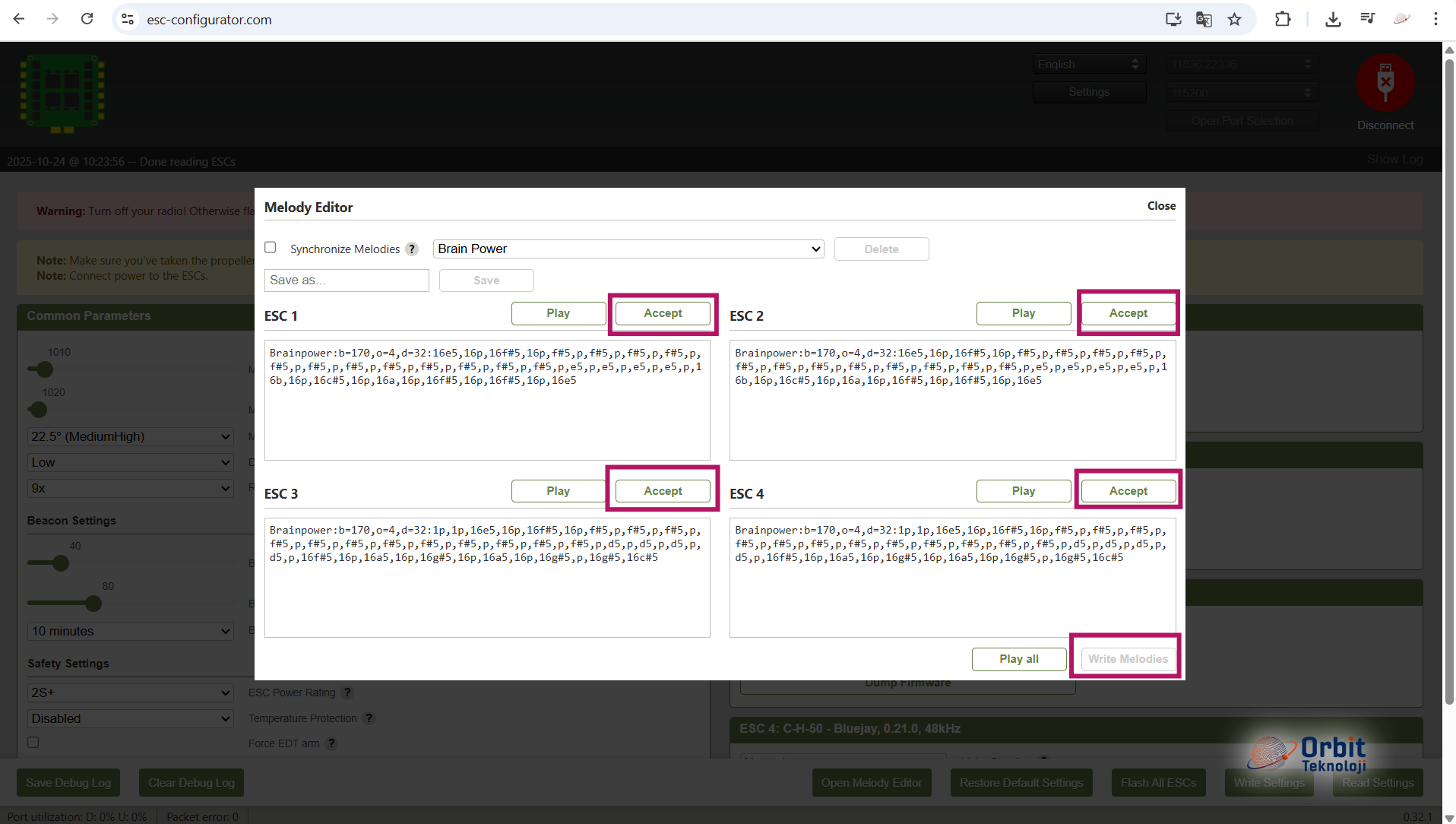Click the Synchronize Melodies help question mark
The width and height of the screenshot is (1456, 824).
coord(412,249)
